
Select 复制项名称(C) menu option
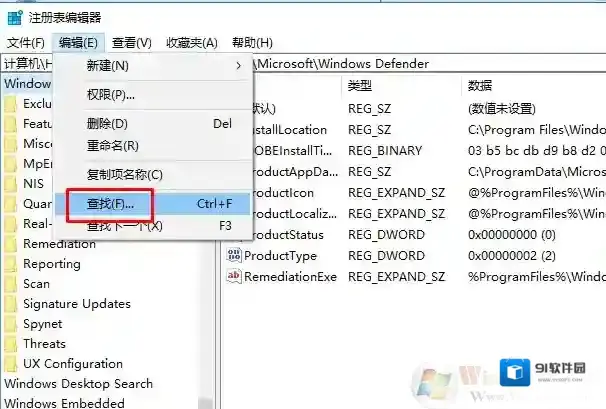tap(124, 175)
